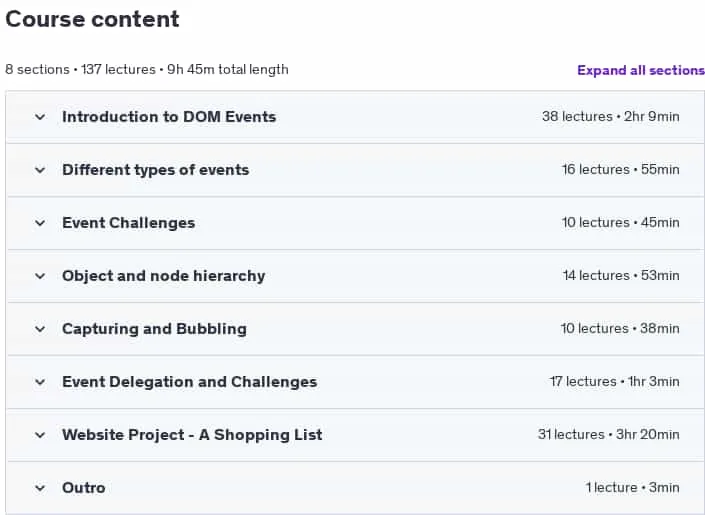The image size is (705, 515).
Task: Select the Introduction to DOM Events title
Action: tap(169, 117)
